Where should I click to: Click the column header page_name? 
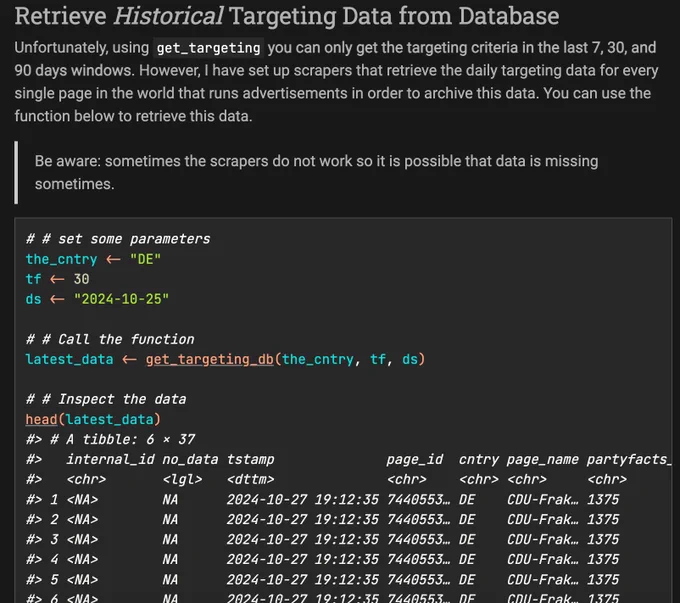543,459
